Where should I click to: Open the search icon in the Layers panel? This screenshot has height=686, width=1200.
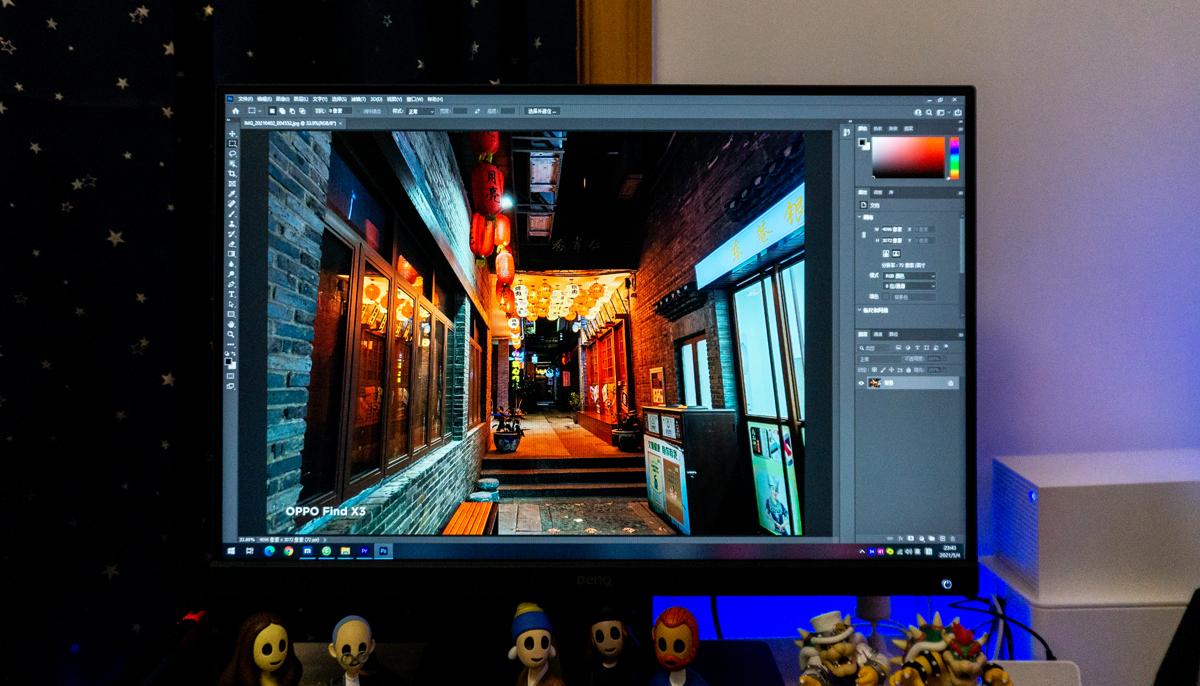(860, 348)
